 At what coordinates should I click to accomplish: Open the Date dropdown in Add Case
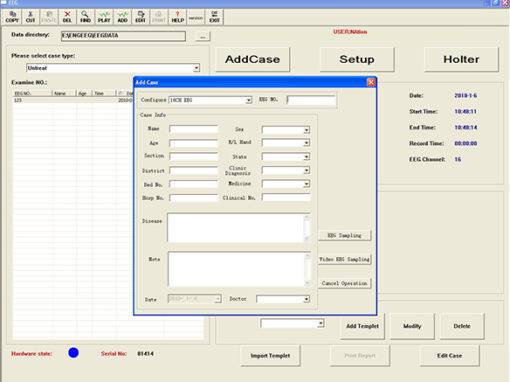(218, 299)
